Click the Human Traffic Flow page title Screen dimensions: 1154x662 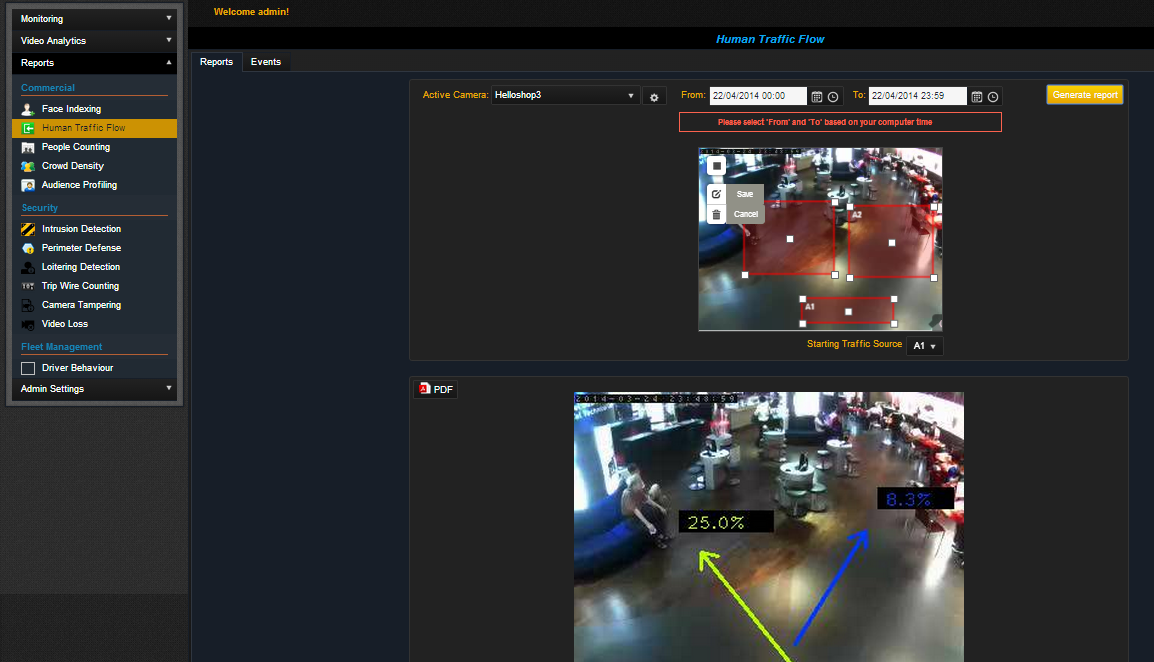pyautogui.click(x=770, y=39)
